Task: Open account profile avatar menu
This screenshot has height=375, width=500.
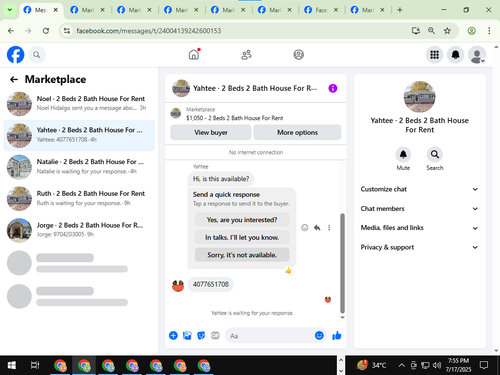Action: 477,55
